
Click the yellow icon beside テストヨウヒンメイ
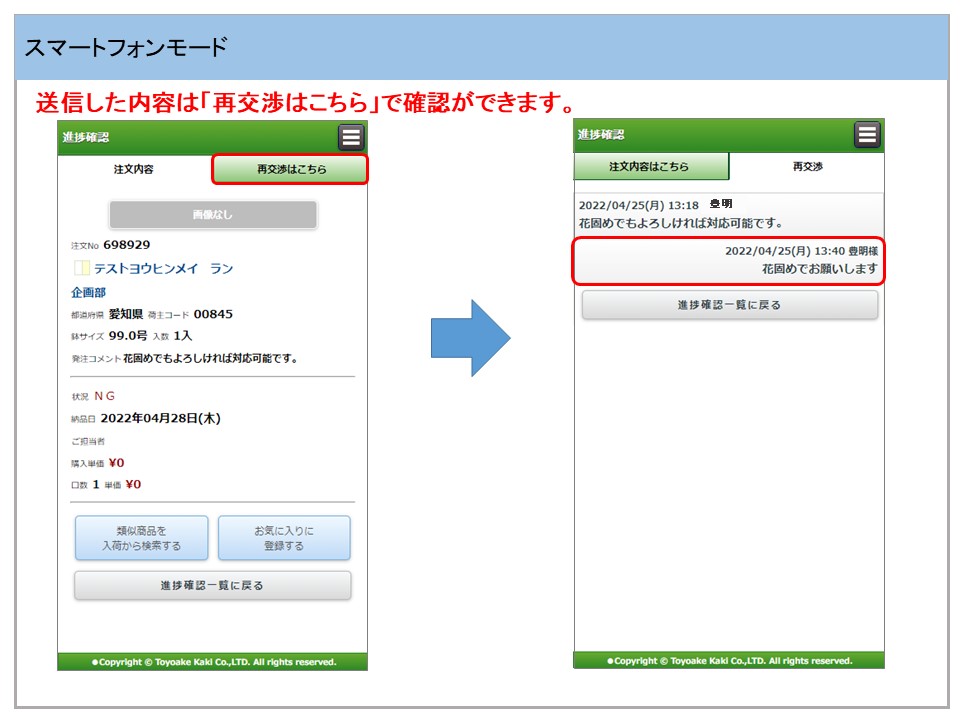(82, 269)
